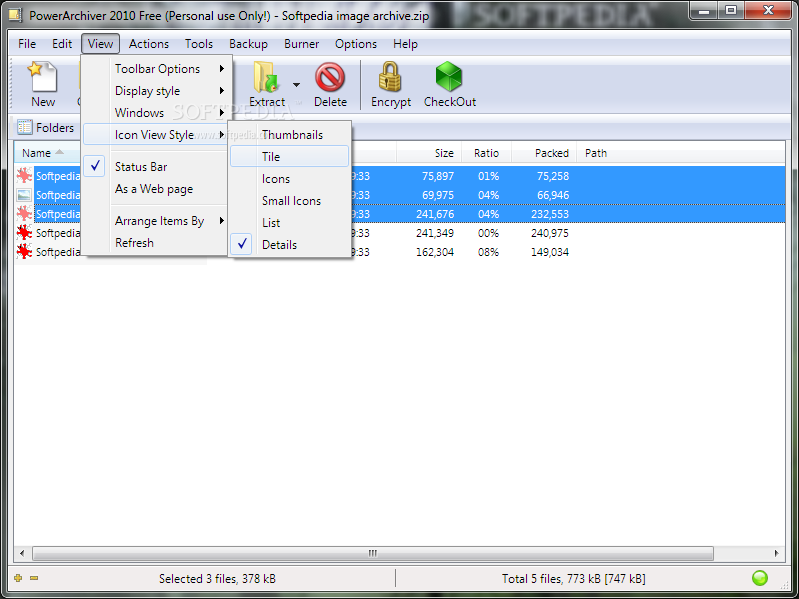799x599 pixels.
Task: Select Small Icons view style
Action: tap(289, 201)
